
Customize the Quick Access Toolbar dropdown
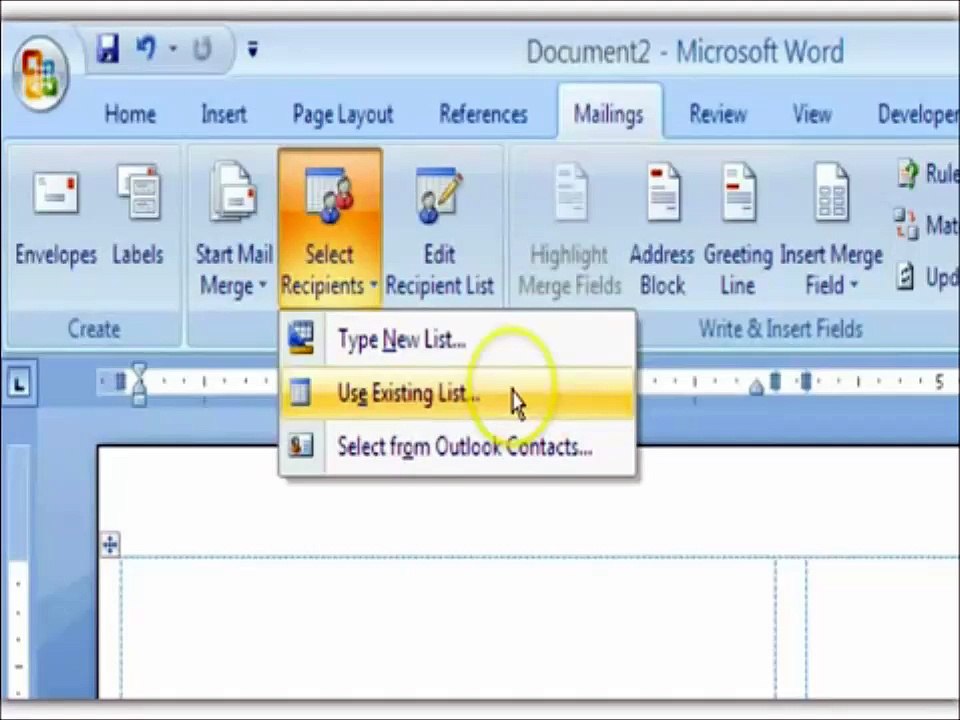pyautogui.click(x=252, y=49)
